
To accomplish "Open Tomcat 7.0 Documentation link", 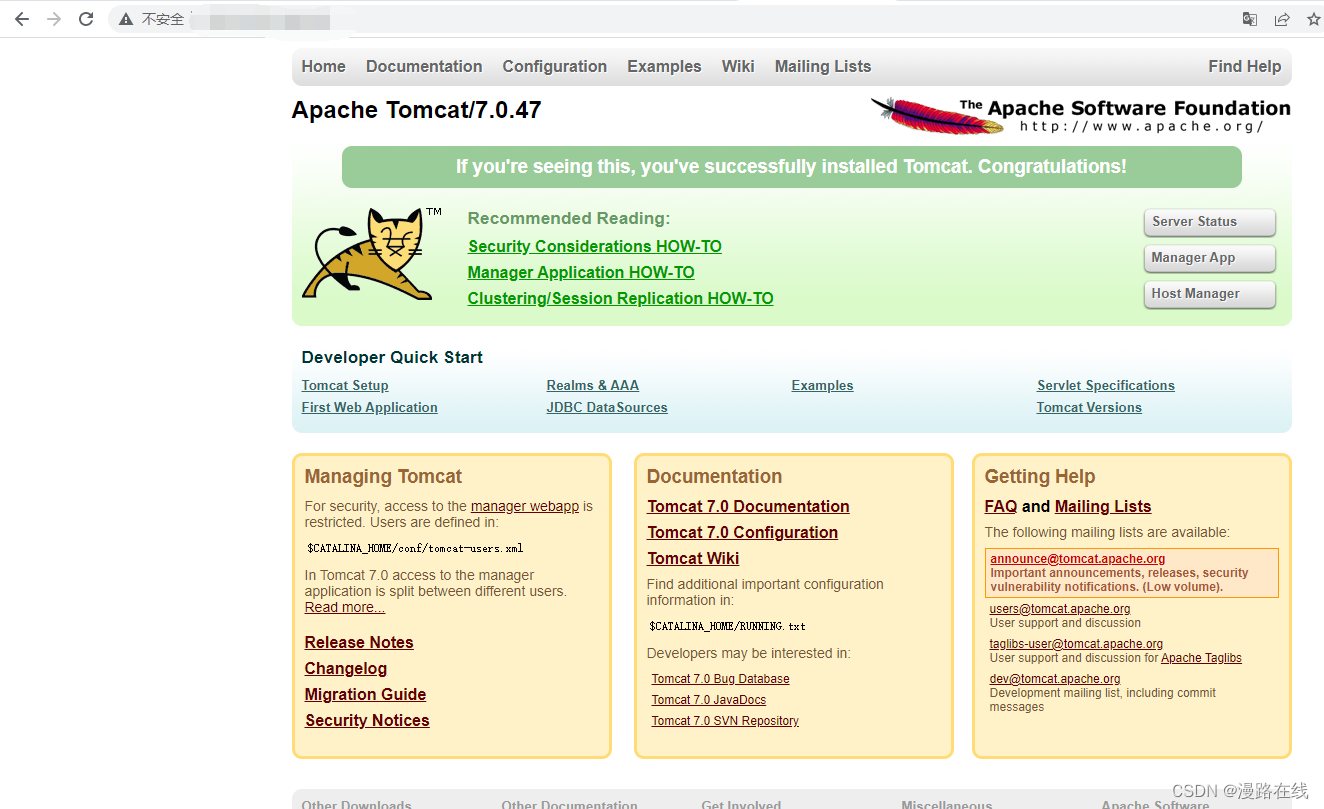I will pos(749,506).
